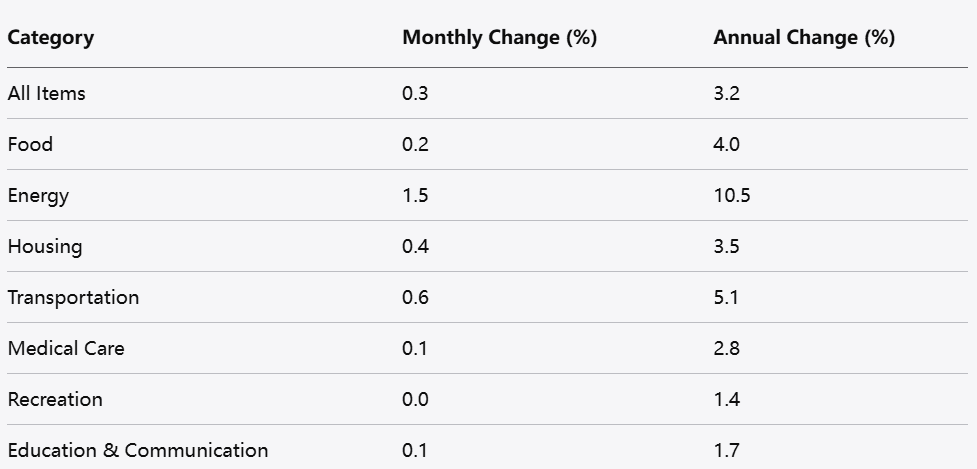Click Energy's monthly change value 1.5
This screenshot has height=469, width=977.
[x=415, y=196]
